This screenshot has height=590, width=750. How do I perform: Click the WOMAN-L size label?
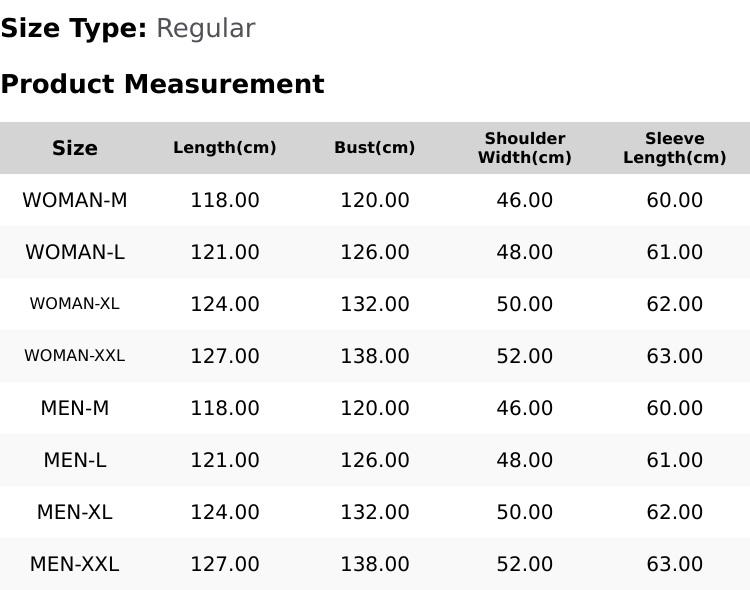[x=75, y=252]
